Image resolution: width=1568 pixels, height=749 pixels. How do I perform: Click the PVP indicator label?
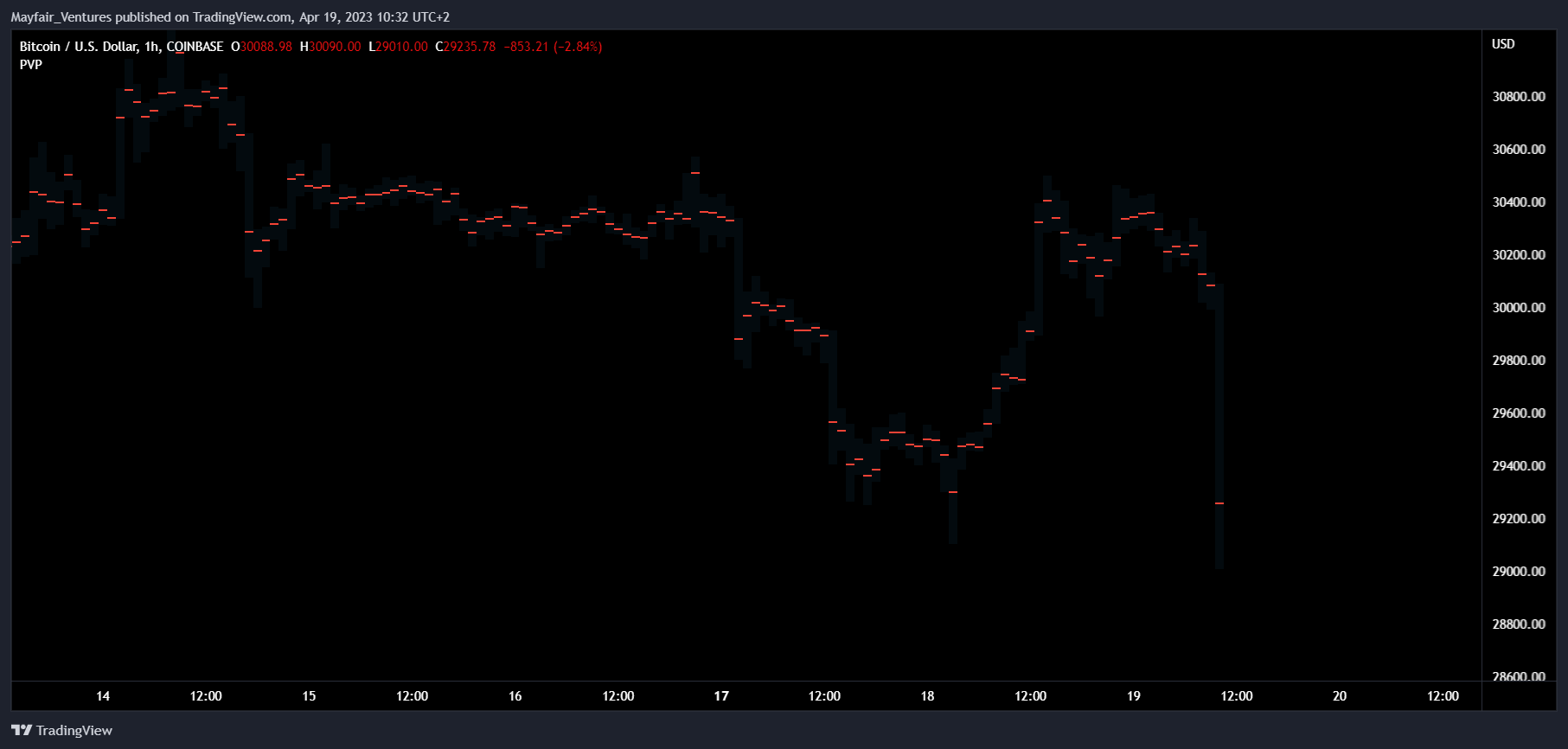(x=31, y=65)
